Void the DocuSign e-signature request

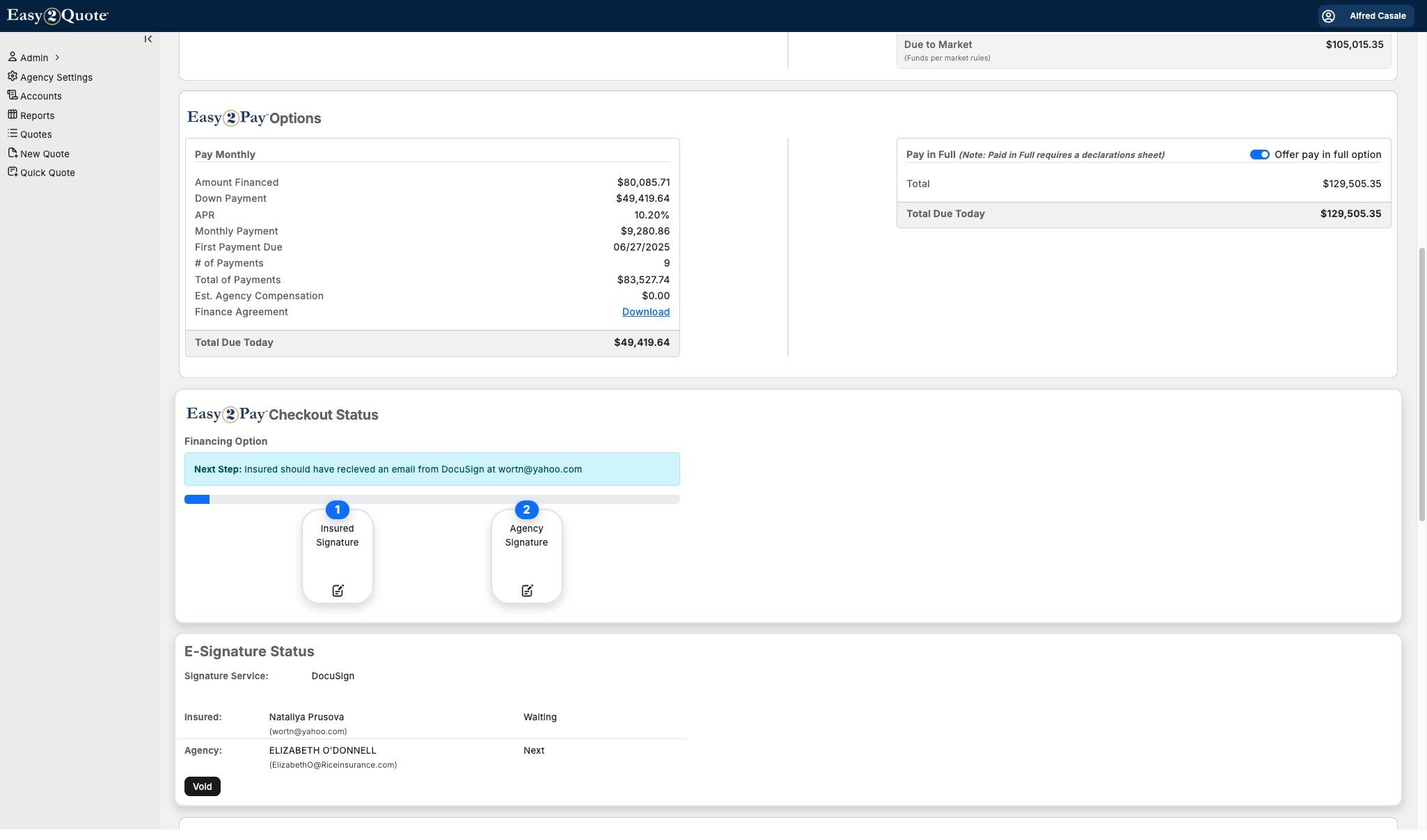tap(202, 786)
